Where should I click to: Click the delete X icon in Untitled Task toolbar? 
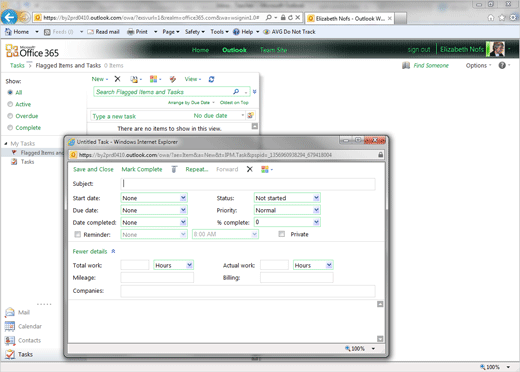click(x=250, y=169)
